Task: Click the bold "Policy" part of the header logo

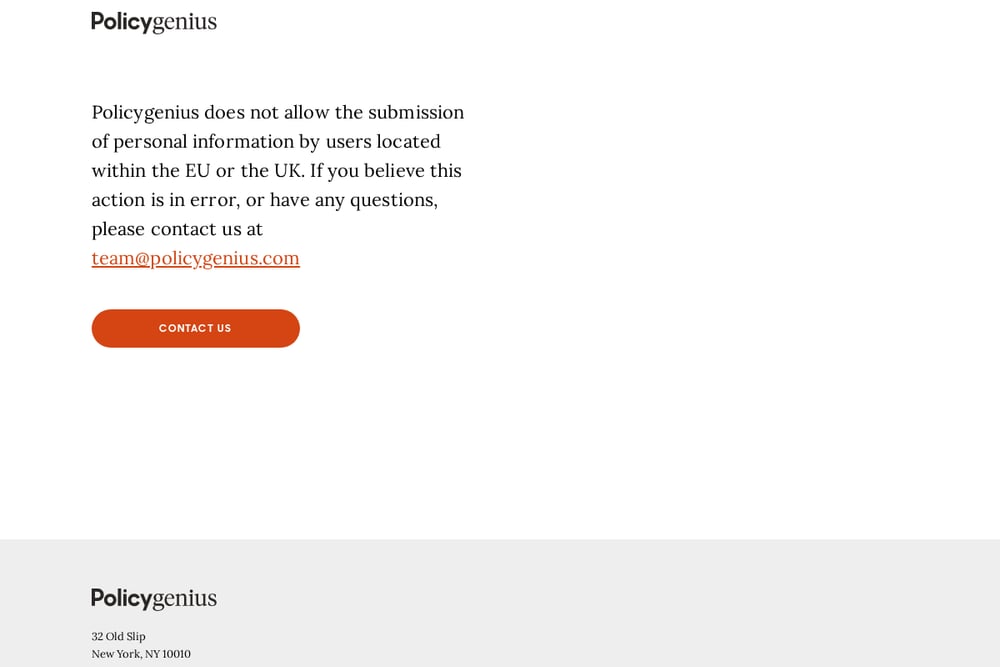Action: coord(121,22)
